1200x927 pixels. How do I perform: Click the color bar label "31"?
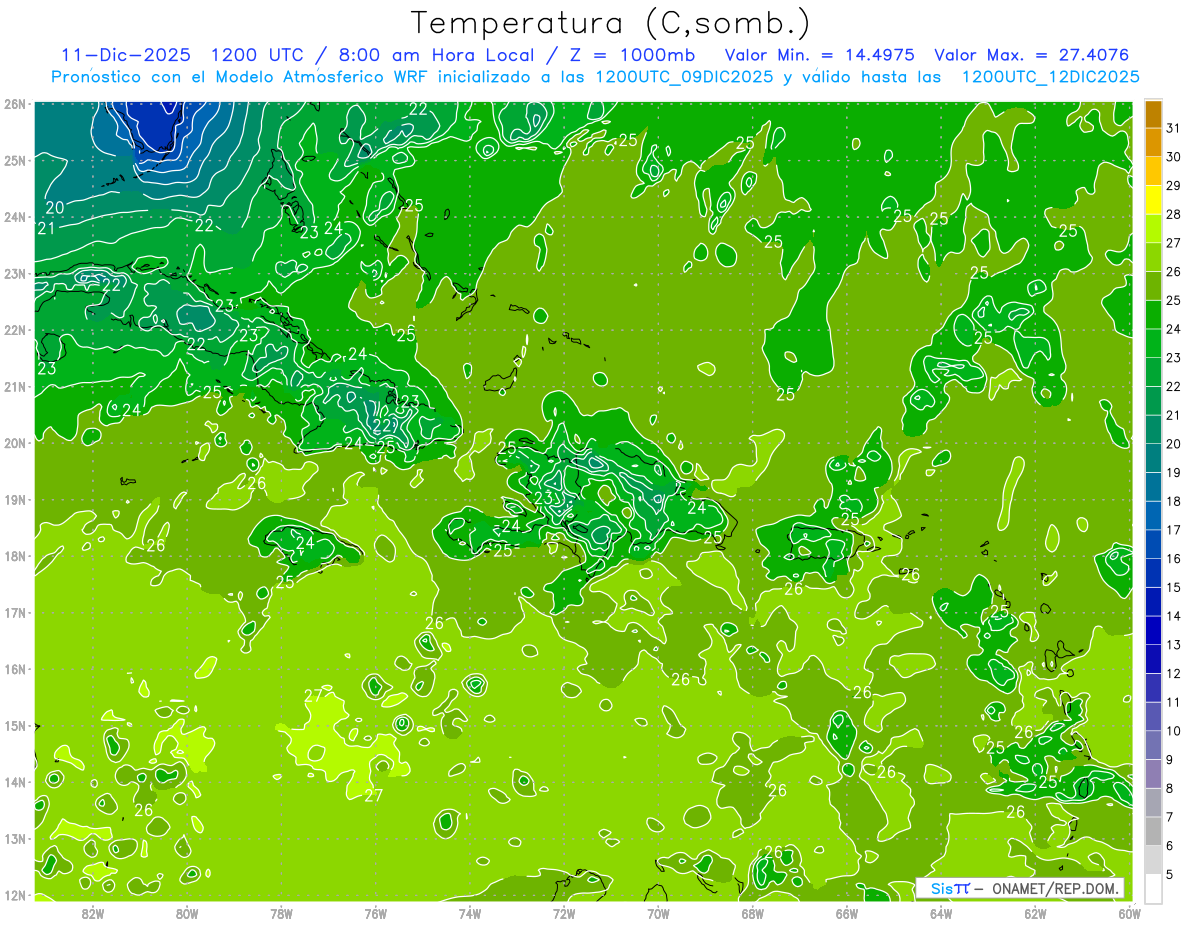point(1174,128)
